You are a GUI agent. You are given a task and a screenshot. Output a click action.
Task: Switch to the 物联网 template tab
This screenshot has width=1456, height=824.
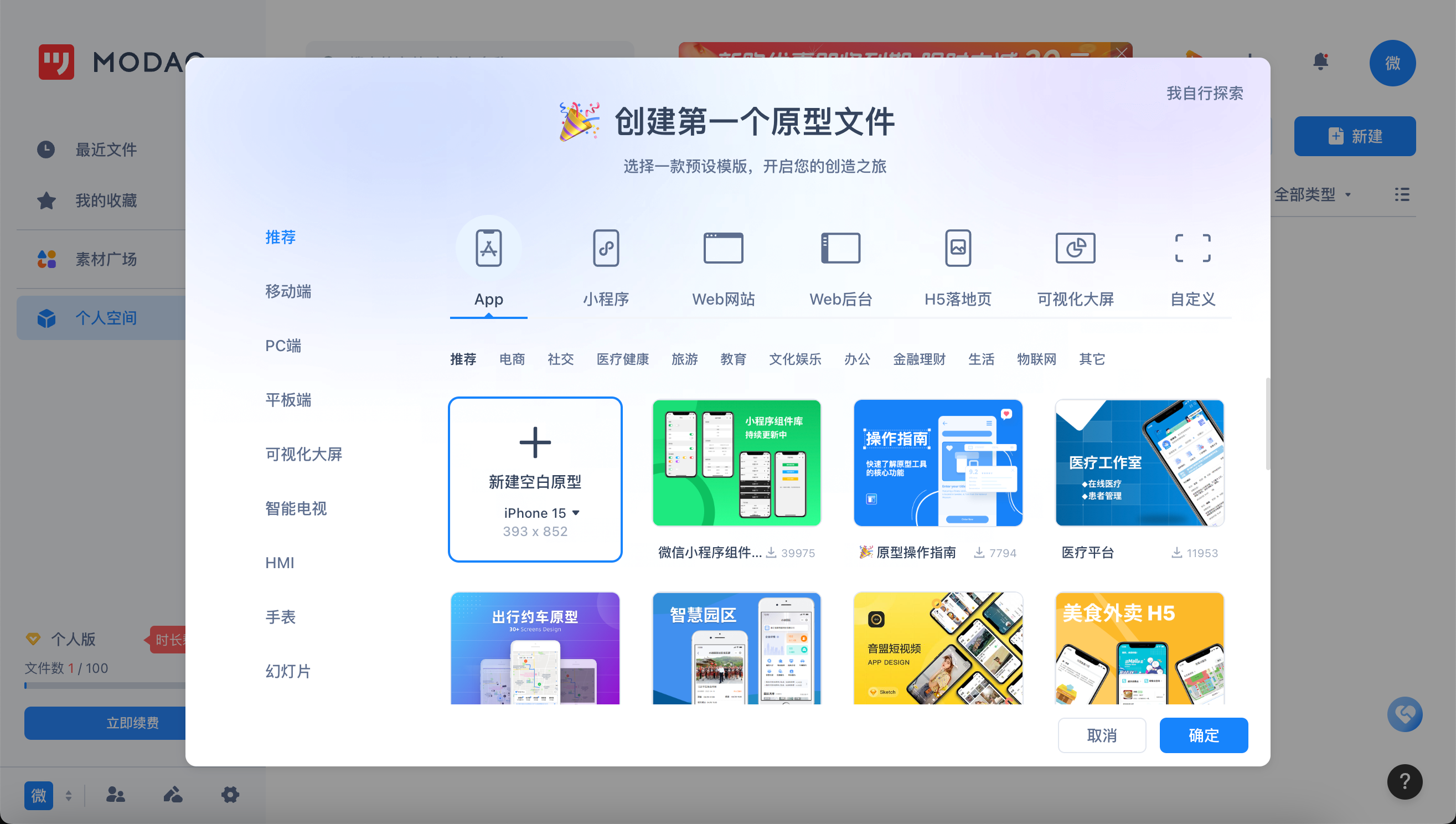(x=1036, y=359)
